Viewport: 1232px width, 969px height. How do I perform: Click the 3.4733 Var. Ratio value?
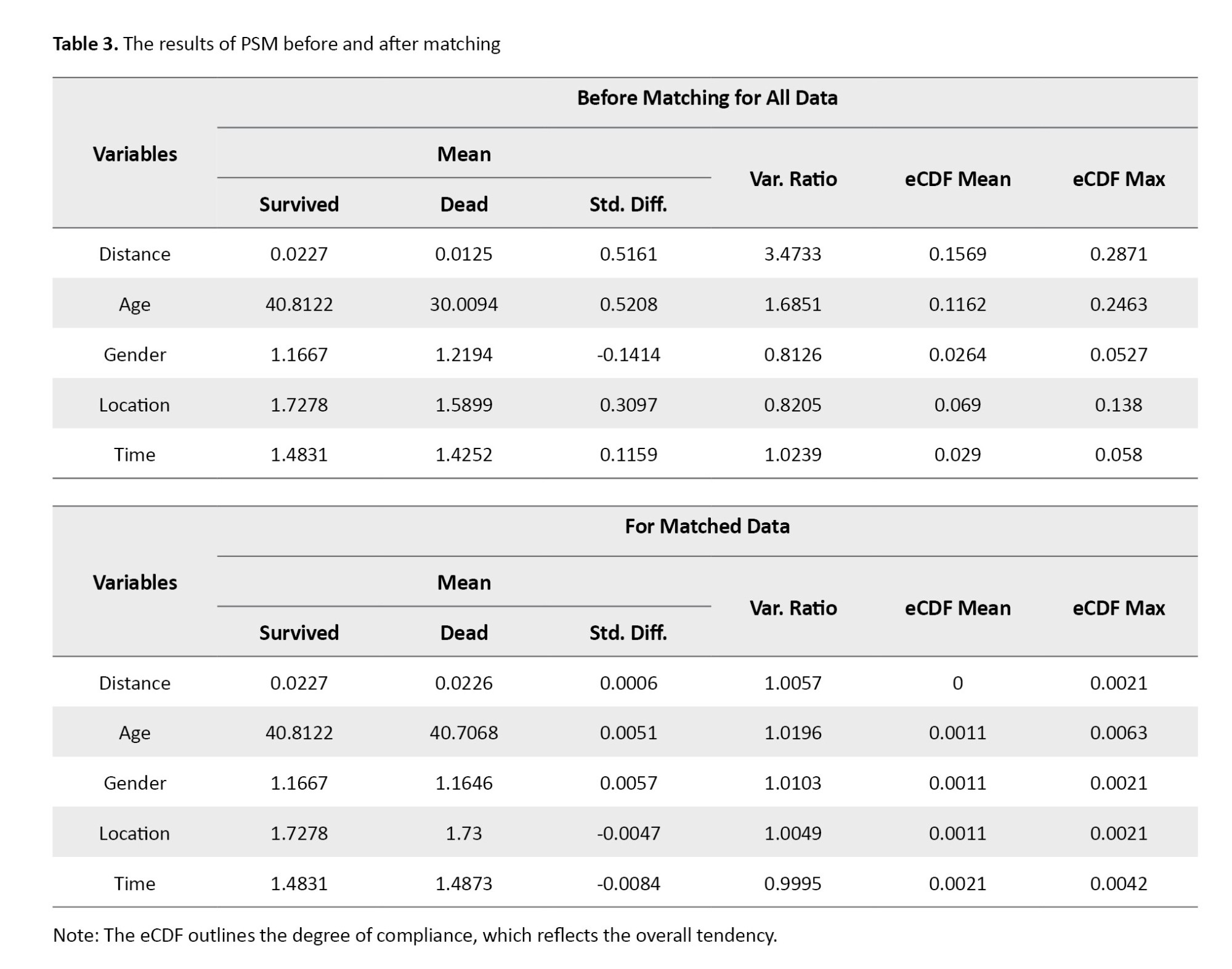click(x=793, y=254)
